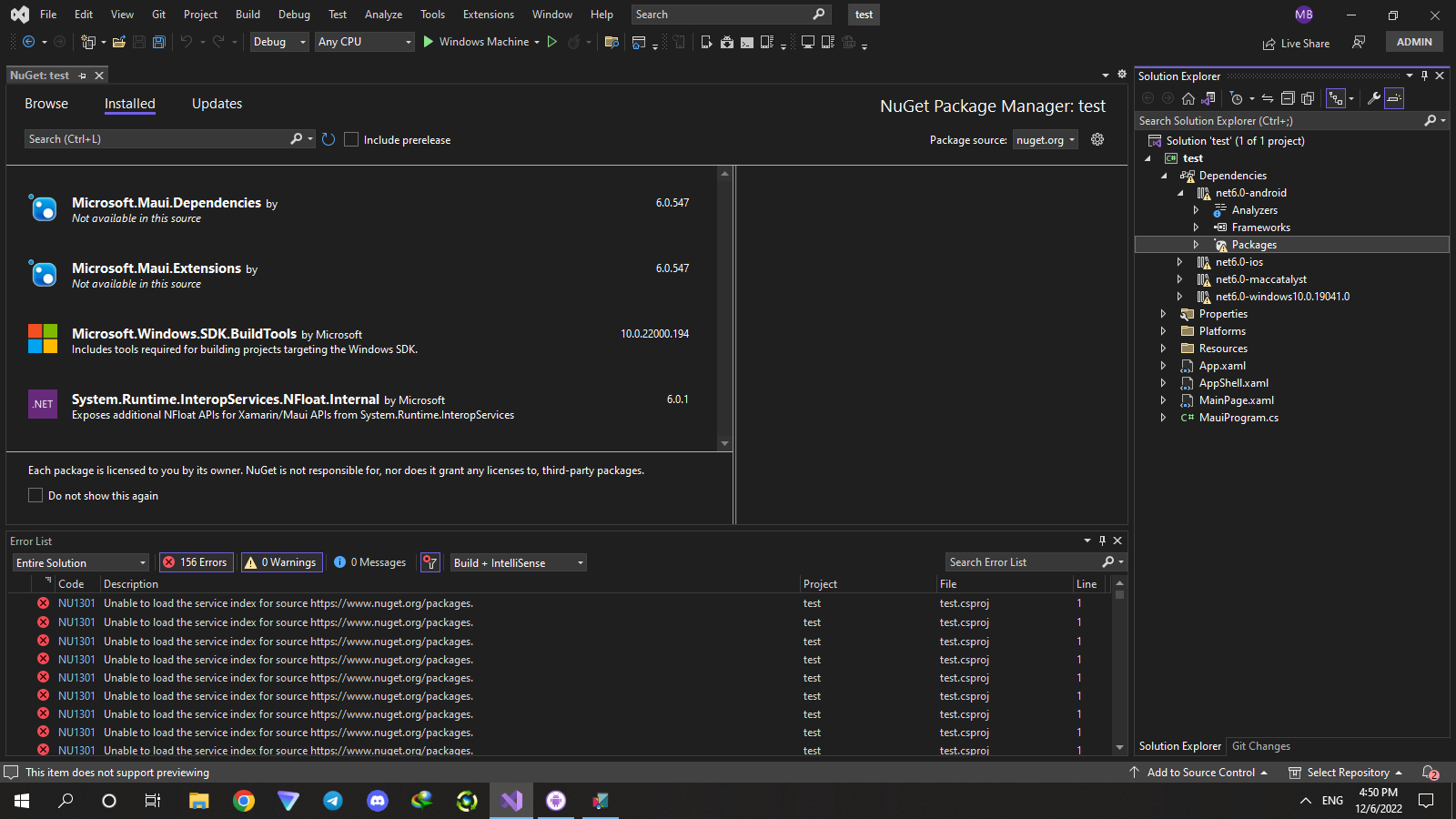Image resolution: width=1456 pixels, height=819 pixels.
Task: Open the Extensions menu
Action: tap(489, 15)
